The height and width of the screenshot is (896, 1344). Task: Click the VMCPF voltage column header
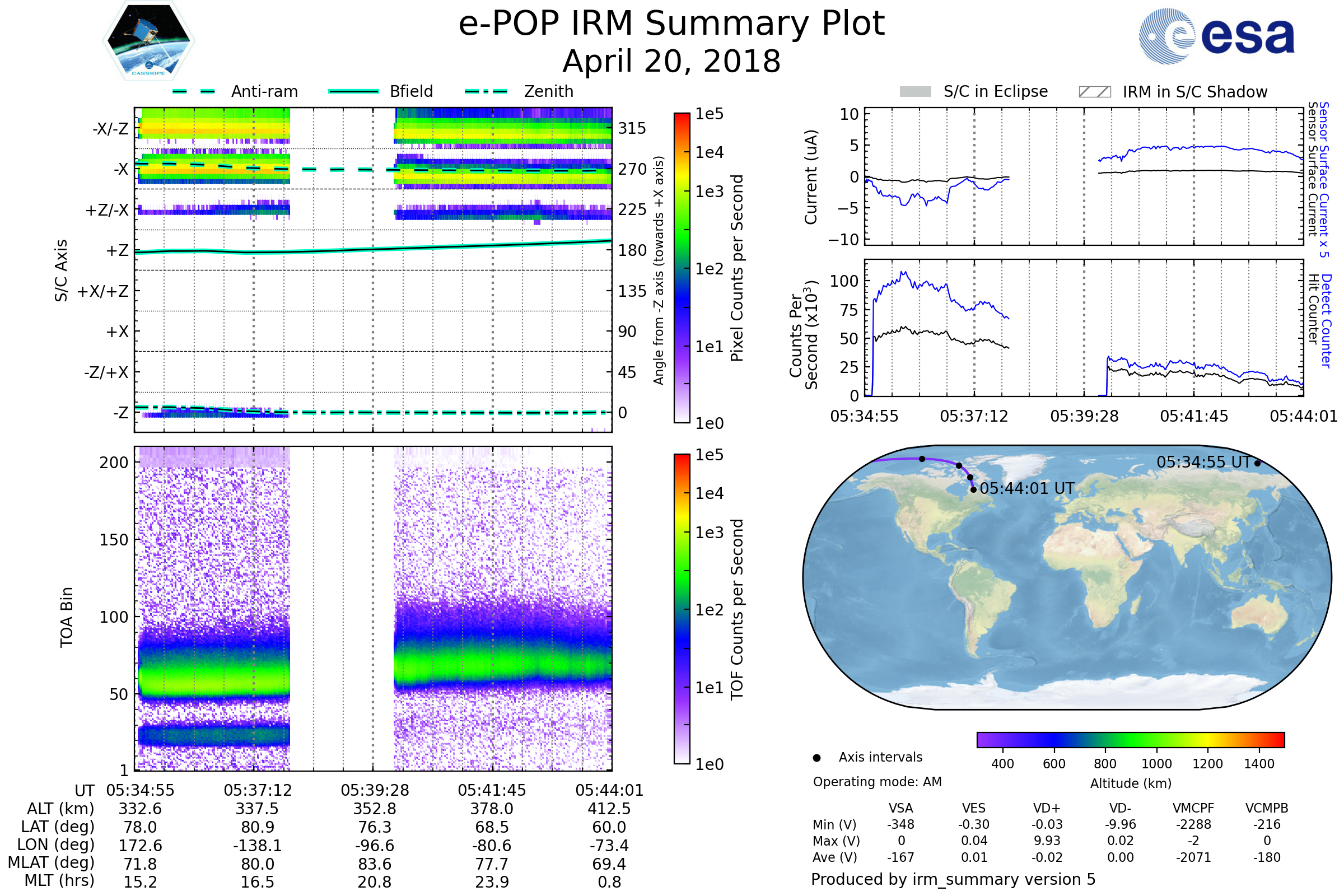point(1193,808)
